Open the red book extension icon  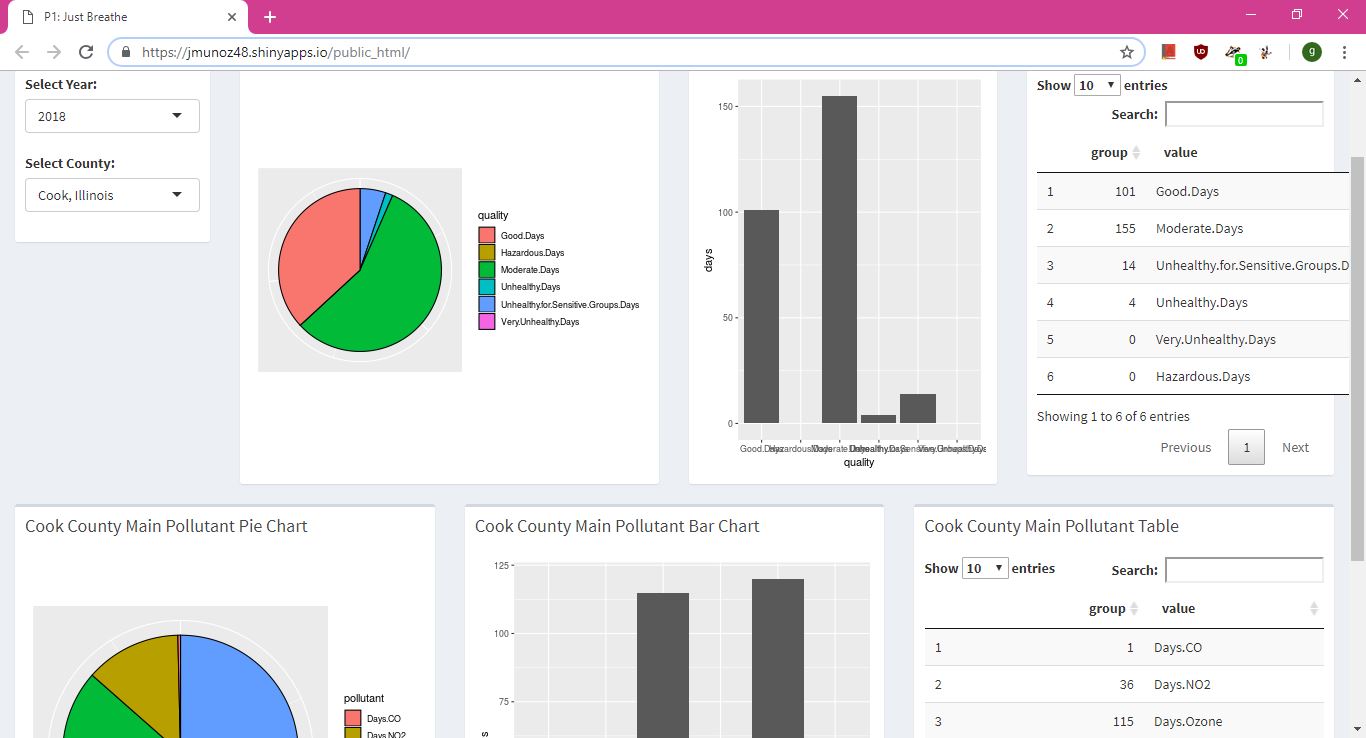coord(1168,52)
